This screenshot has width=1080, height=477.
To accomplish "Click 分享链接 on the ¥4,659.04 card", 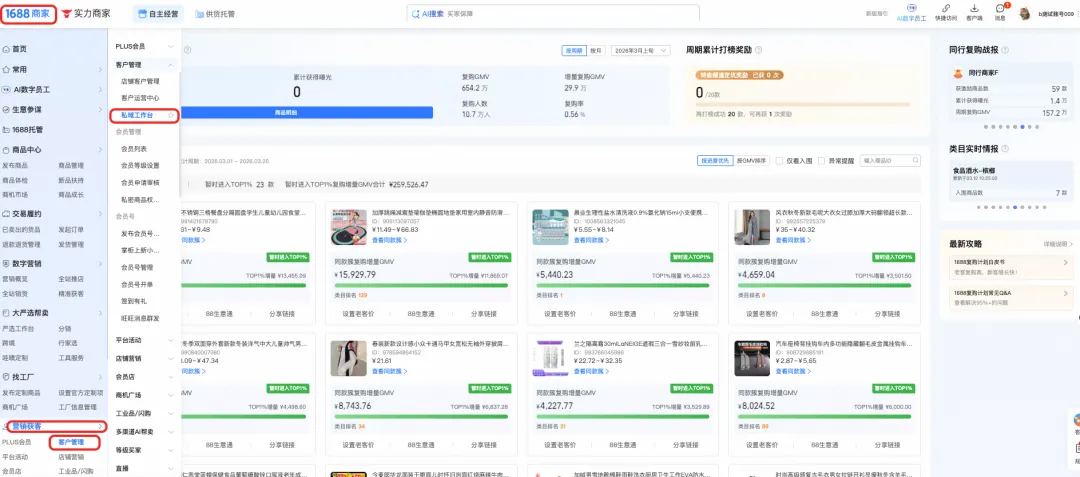I will (887, 314).
